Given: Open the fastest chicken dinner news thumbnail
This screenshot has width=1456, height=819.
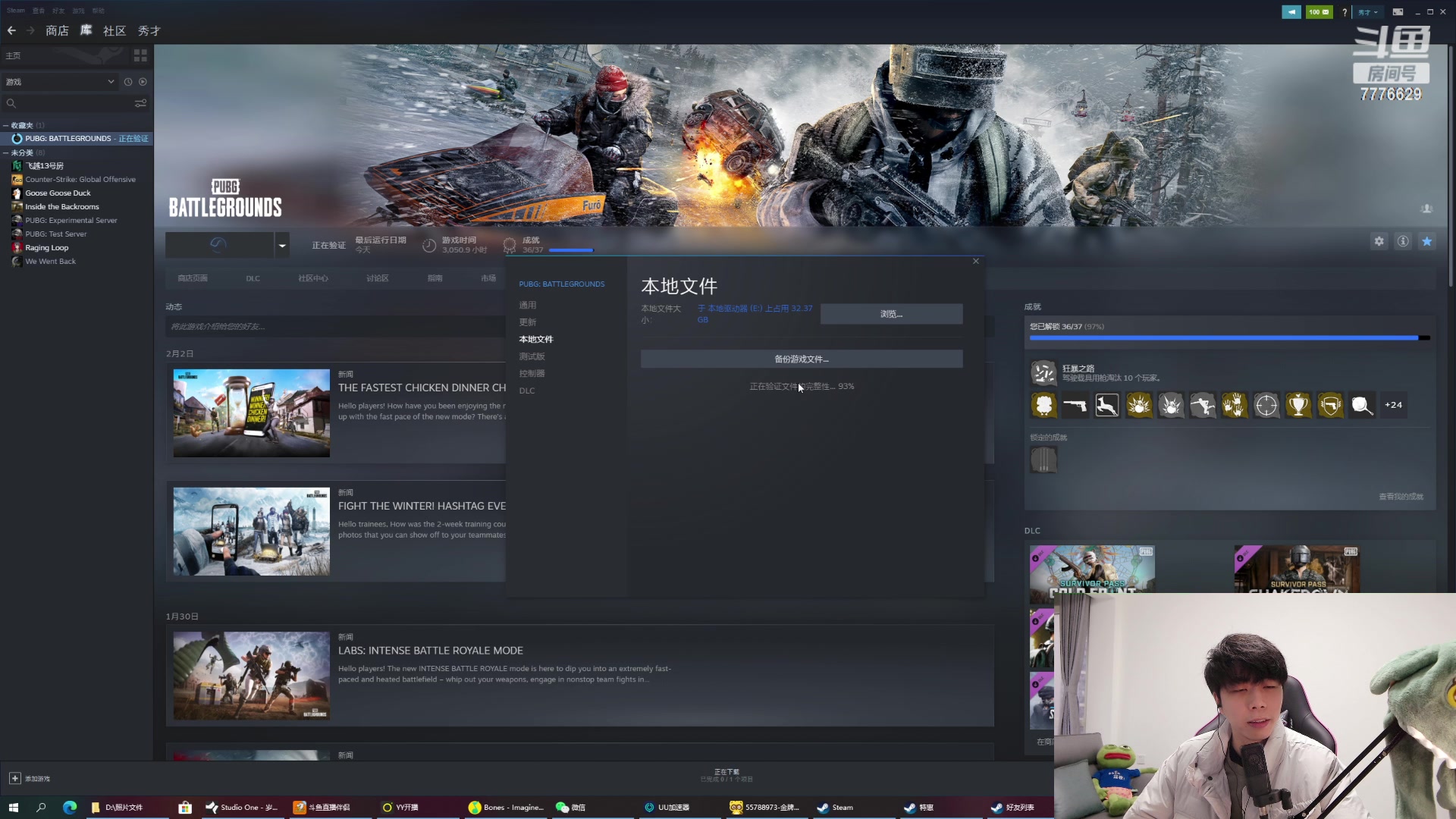Looking at the screenshot, I should click(x=251, y=413).
